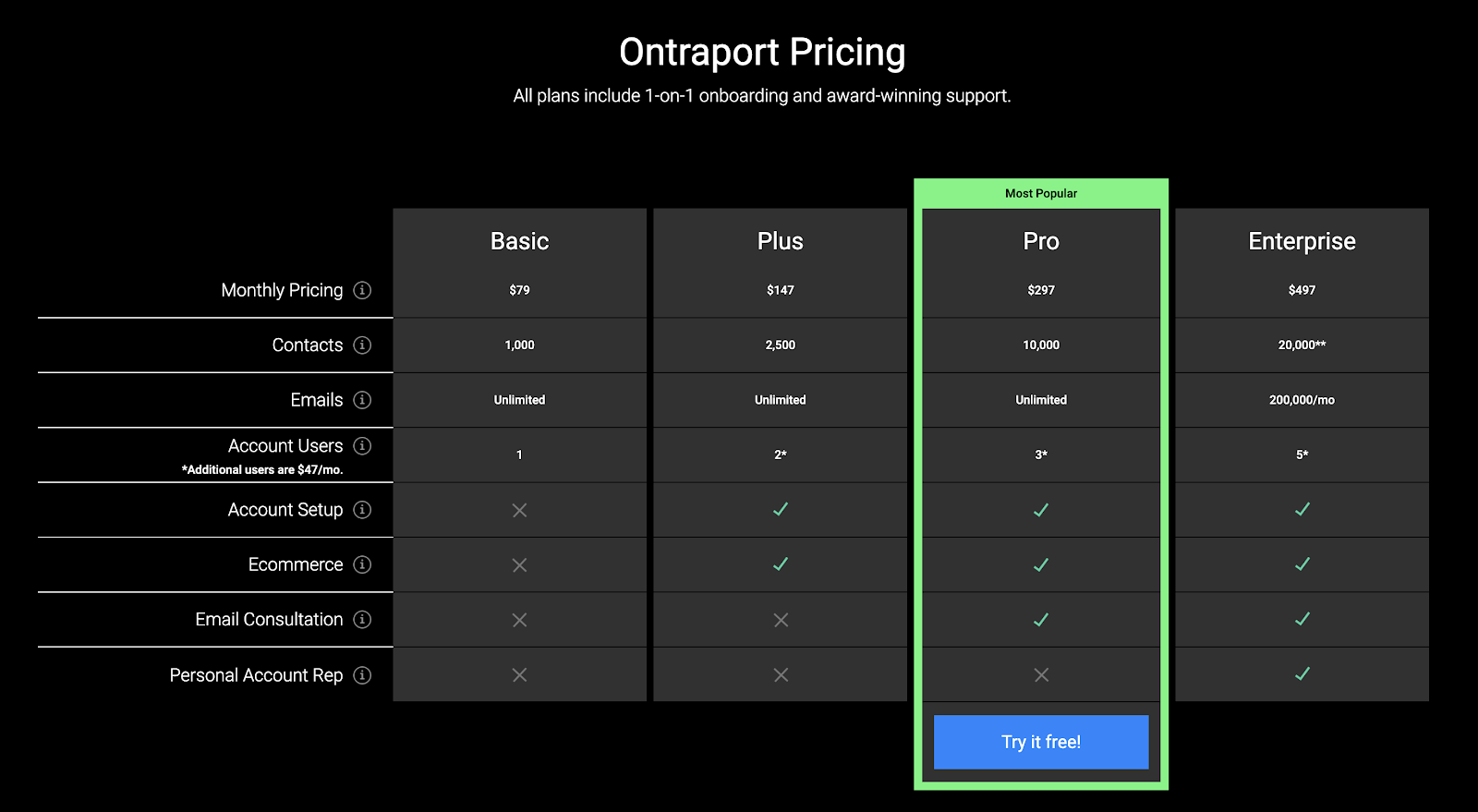Click the Pro plan Email Consultation checkmark
1478x812 pixels.
pyautogui.click(x=1041, y=620)
